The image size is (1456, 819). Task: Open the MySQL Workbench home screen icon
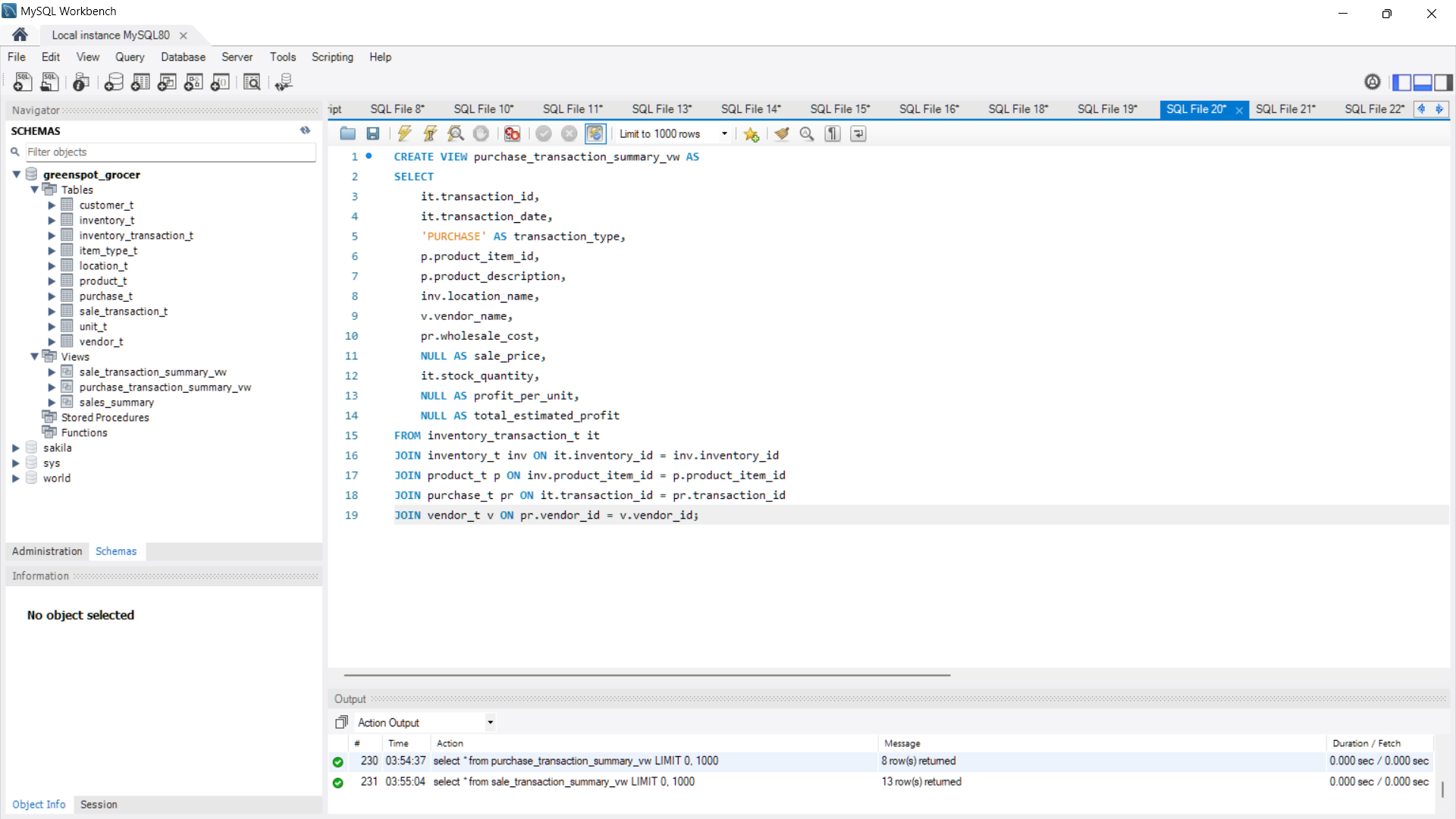pyautogui.click(x=20, y=35)
